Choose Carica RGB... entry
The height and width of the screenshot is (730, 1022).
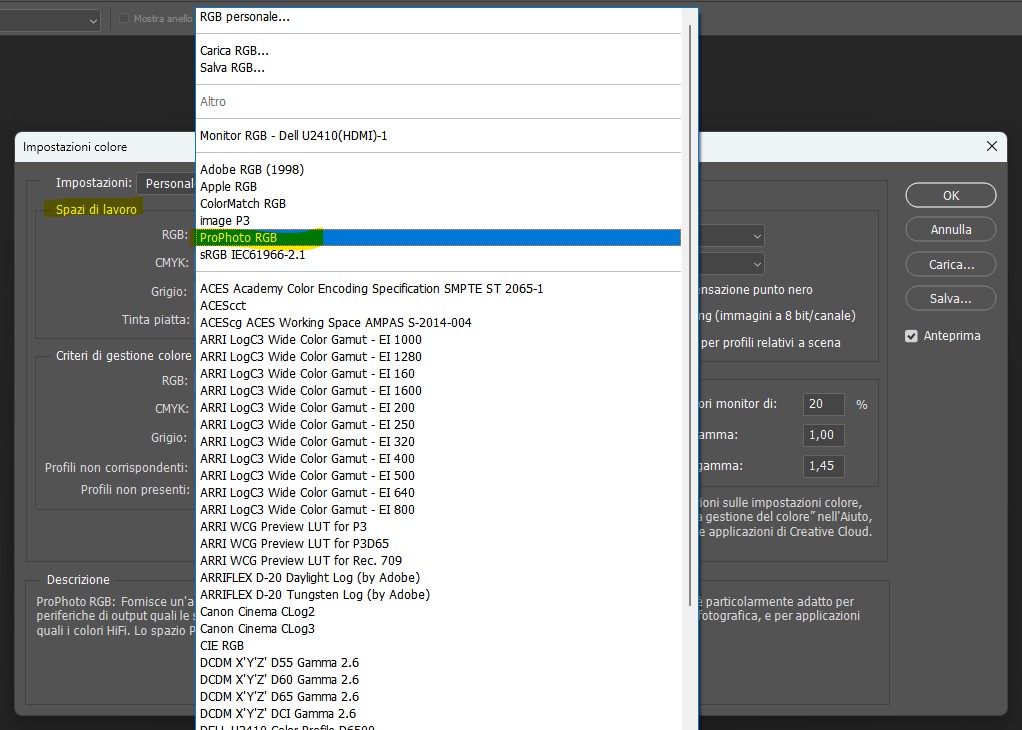[438, 51]
